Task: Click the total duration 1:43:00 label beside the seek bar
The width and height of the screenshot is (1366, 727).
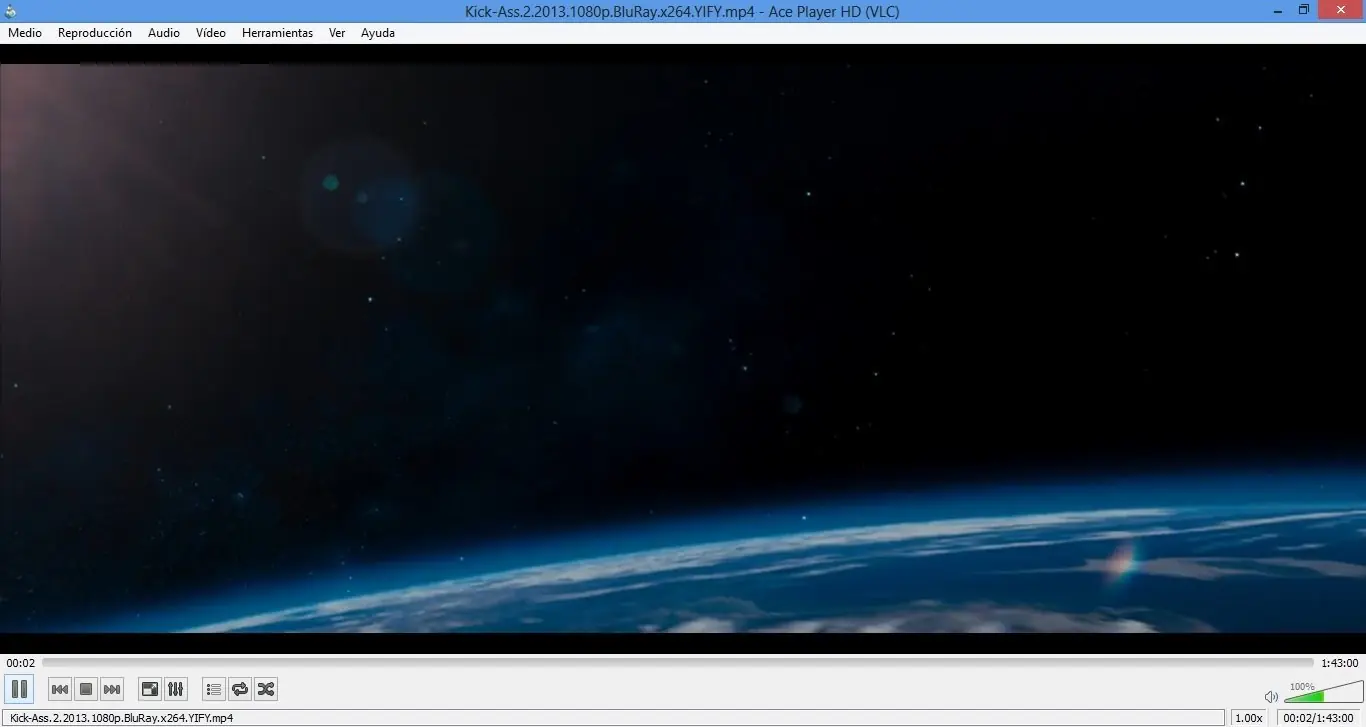Action: click(x=1340, y=663)
